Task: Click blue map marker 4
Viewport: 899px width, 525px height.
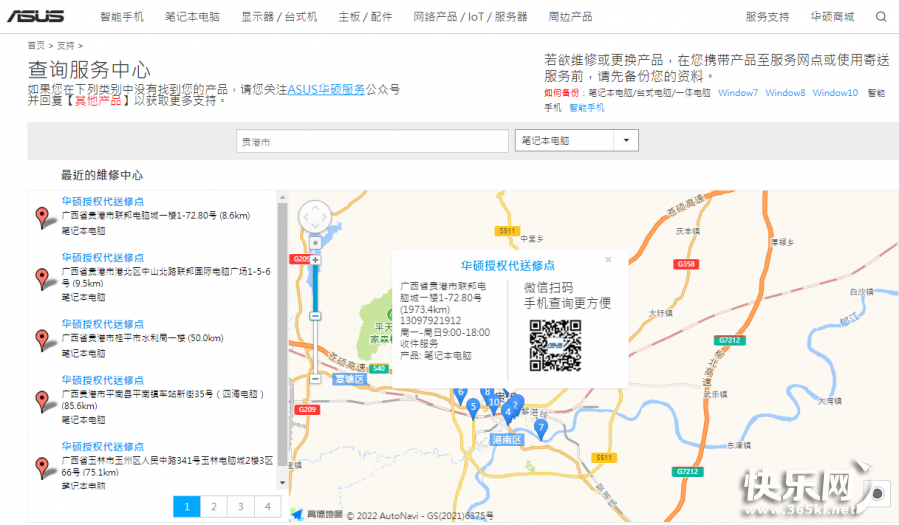Action: click(x=507, y=414)
